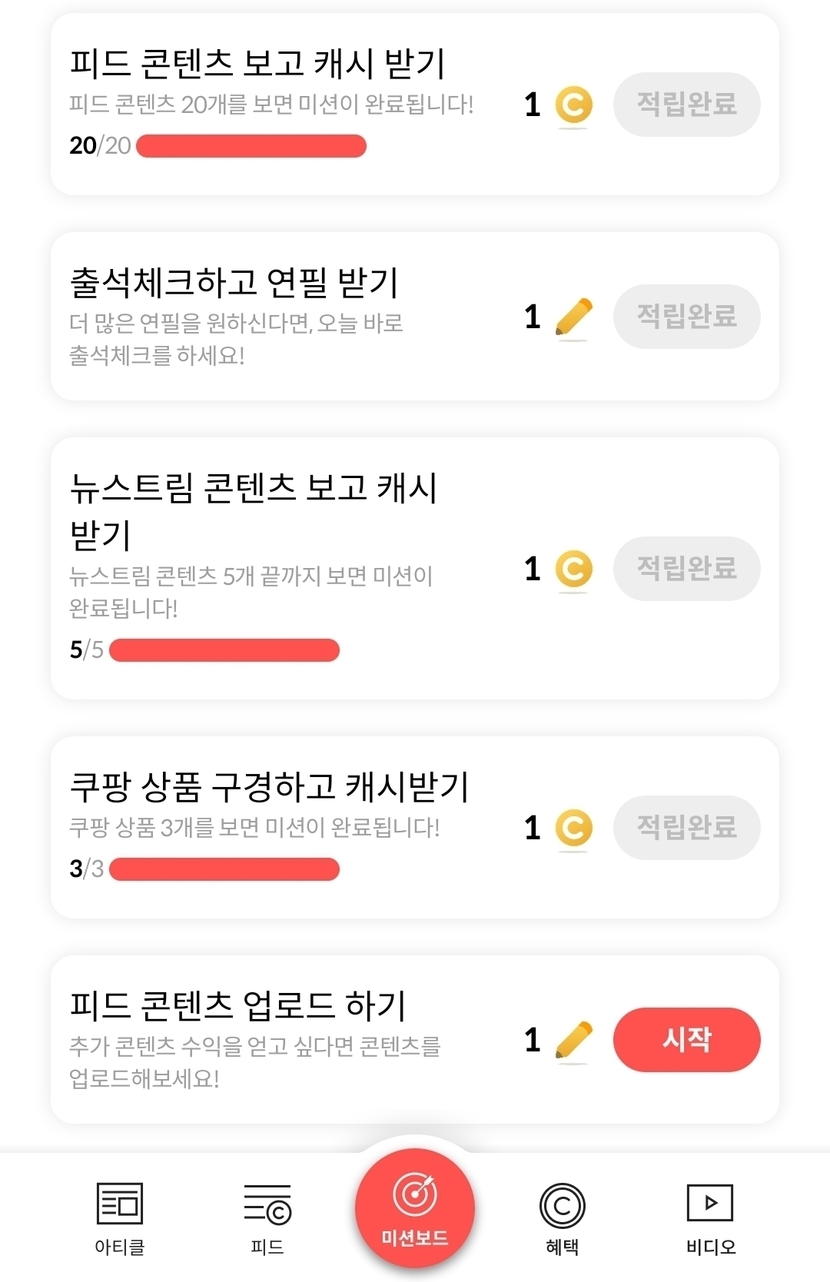The height and width of the screenshot is (1282, 830).
Task: Click the 5/5 newstream progress bar
Action: (224, 651)
